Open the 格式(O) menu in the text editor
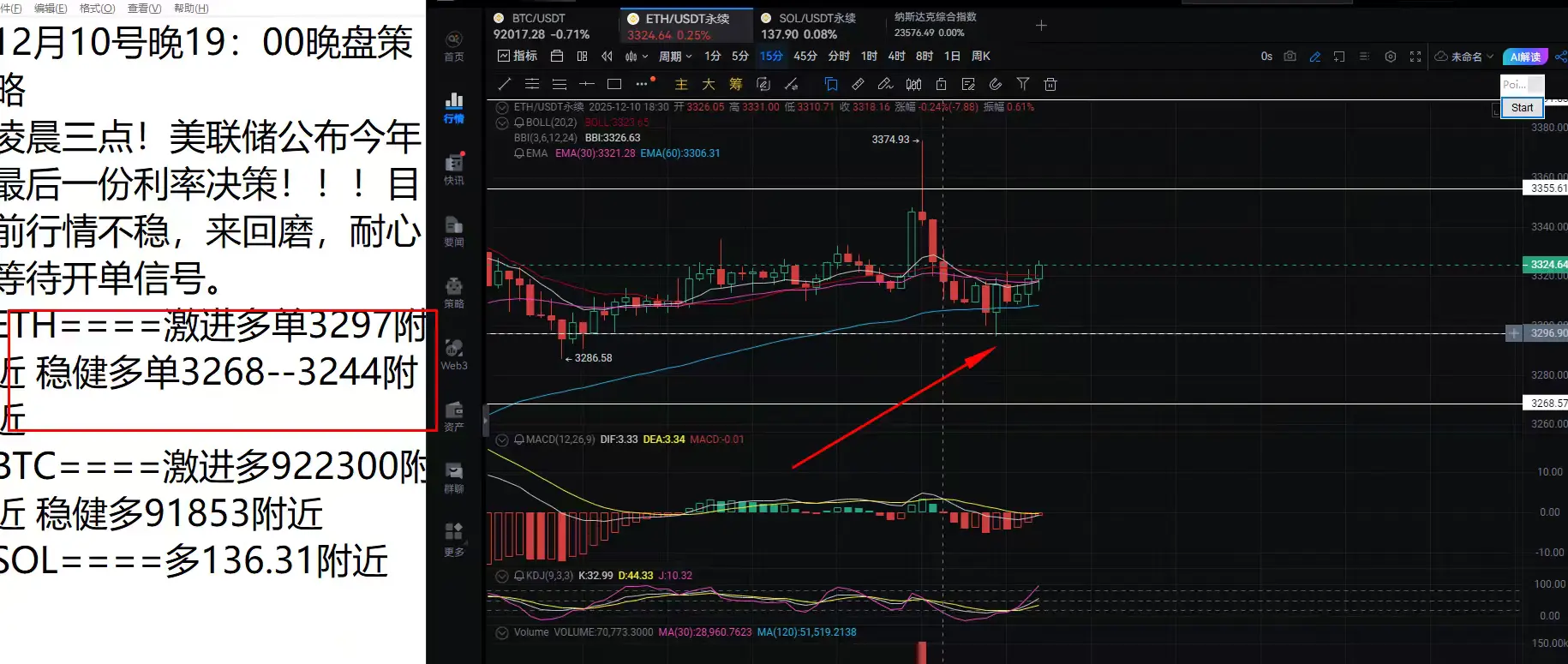Image resolution: width=1568 pixels, height=664 pixels. tap(97, 8)
